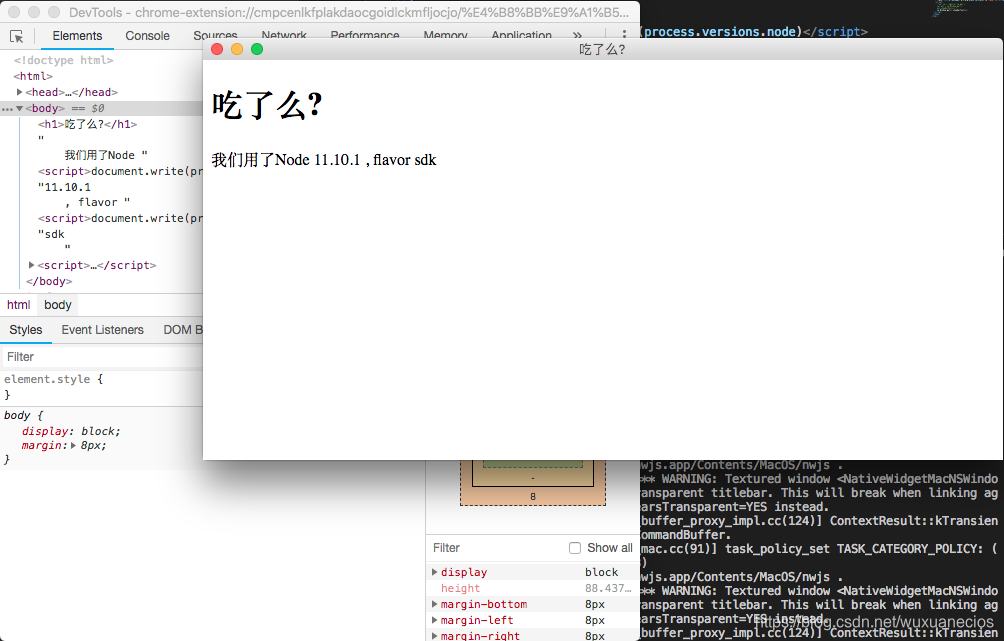Open the Memory tab
Image resolution: width=1004 pixels, height=641 pixels.
pyautogui.click(x=445, y=35)
